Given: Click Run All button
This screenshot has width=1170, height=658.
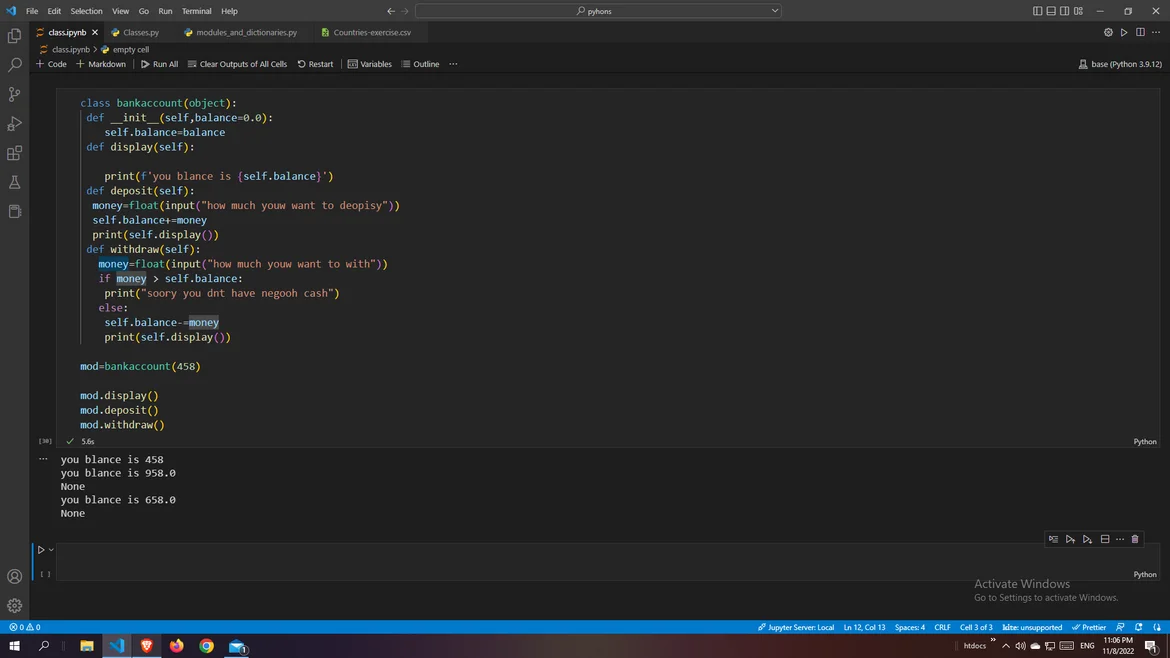Looking at the screenshot, I should tap(159, 64).
